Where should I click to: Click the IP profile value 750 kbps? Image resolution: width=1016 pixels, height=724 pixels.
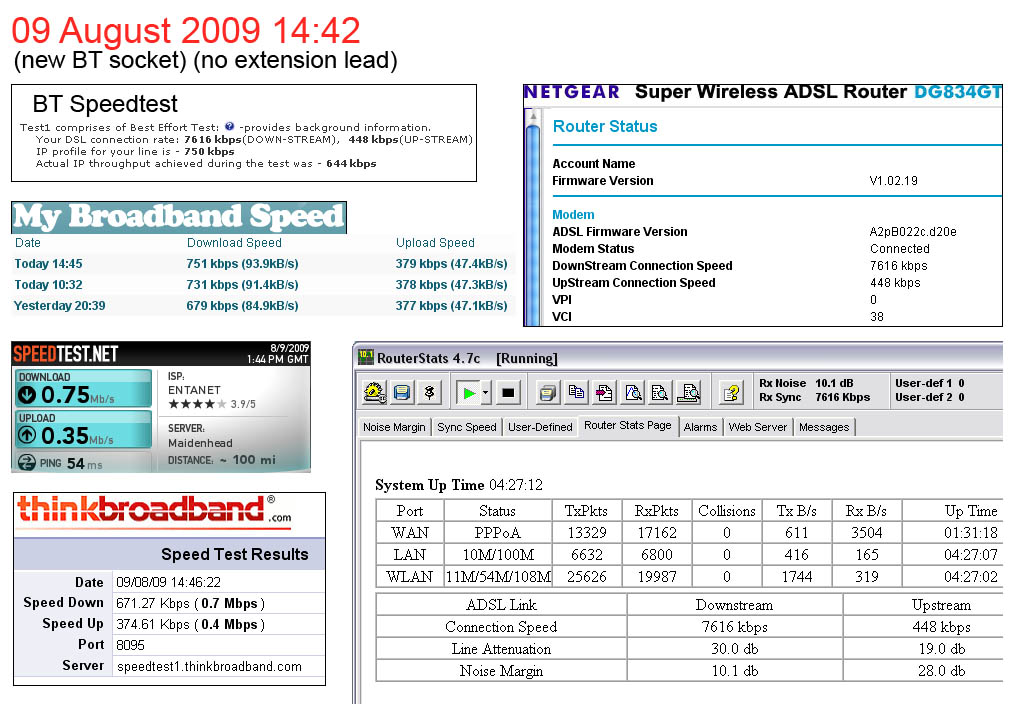209,152
